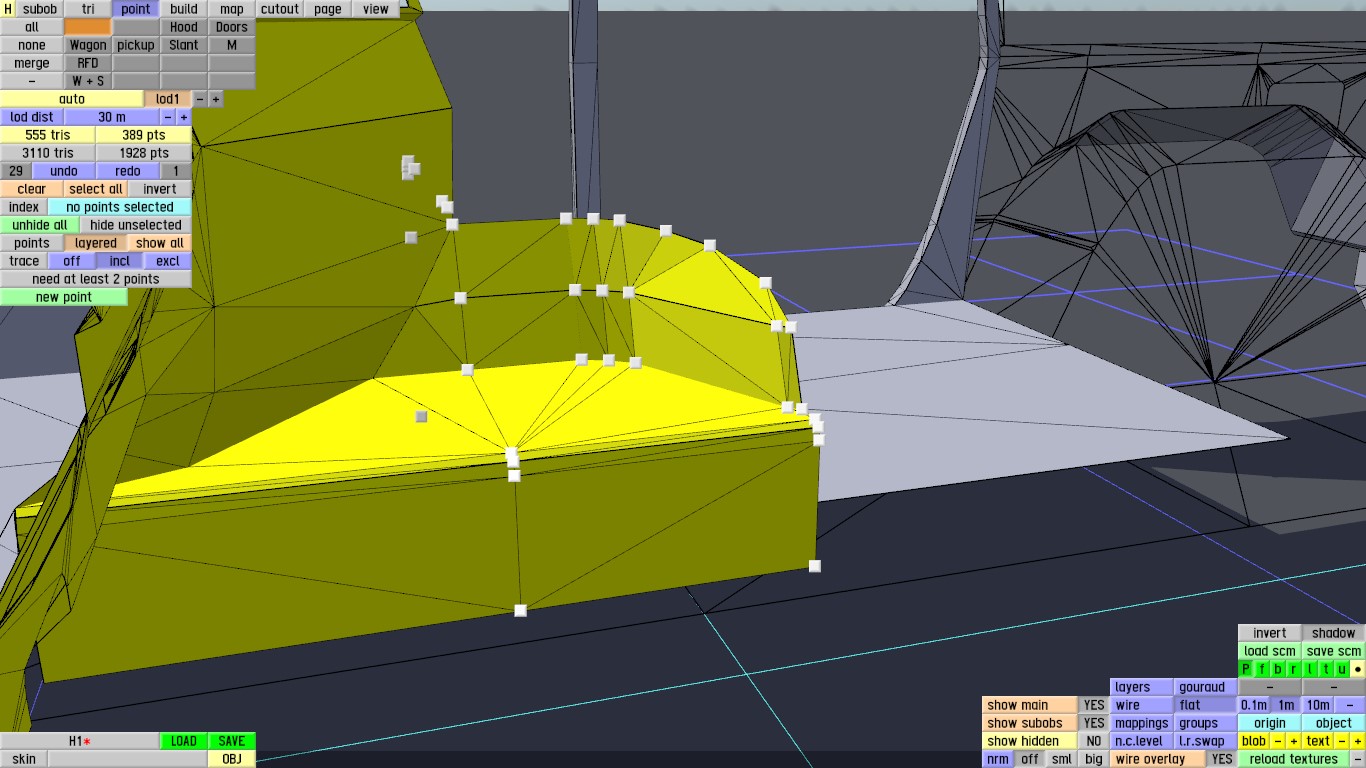The image size is (1366, 768).
Task: Select layers display mode
Action: coord(1142,687)
